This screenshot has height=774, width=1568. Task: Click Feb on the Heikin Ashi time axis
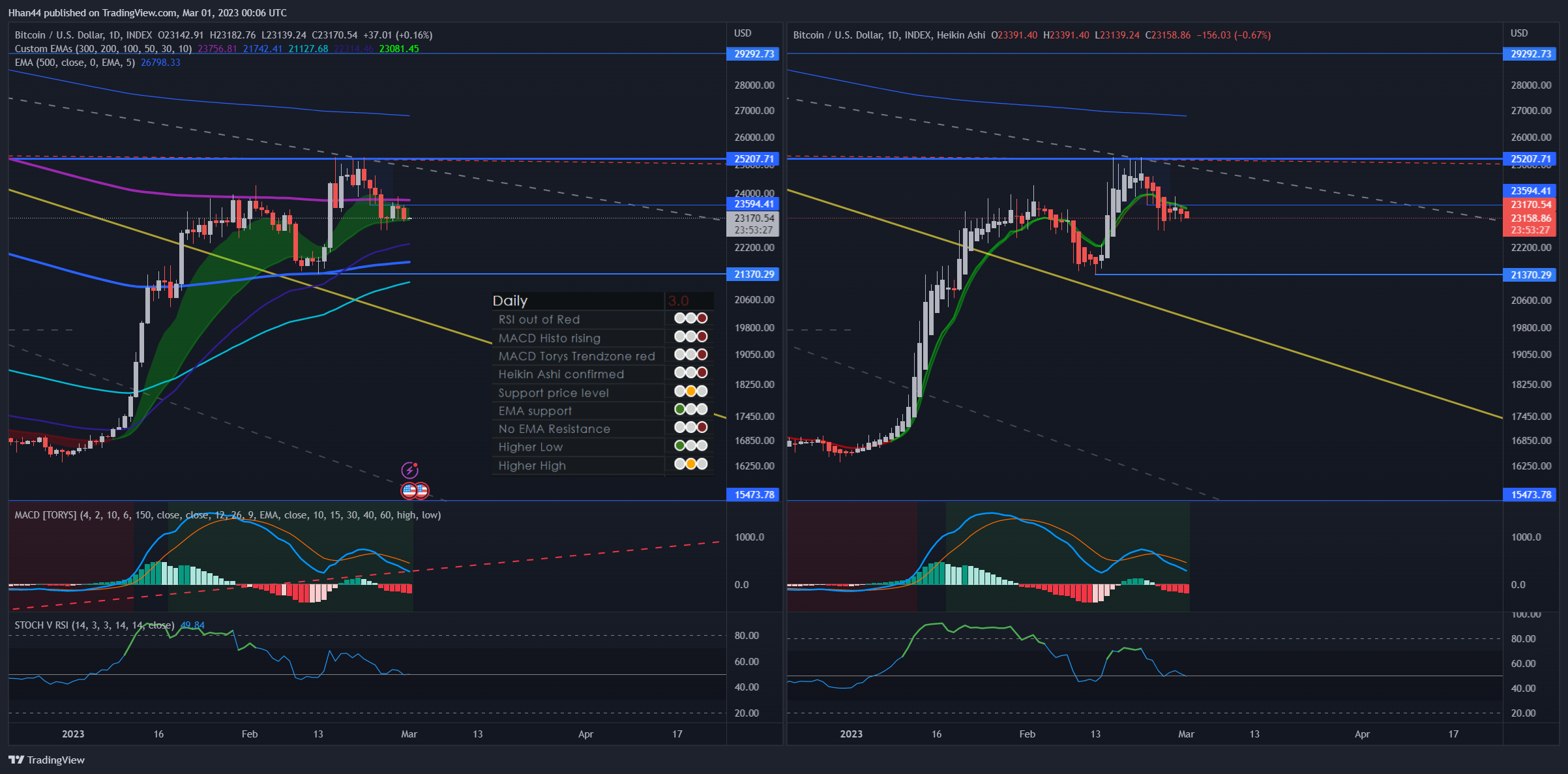[1027, 734]
